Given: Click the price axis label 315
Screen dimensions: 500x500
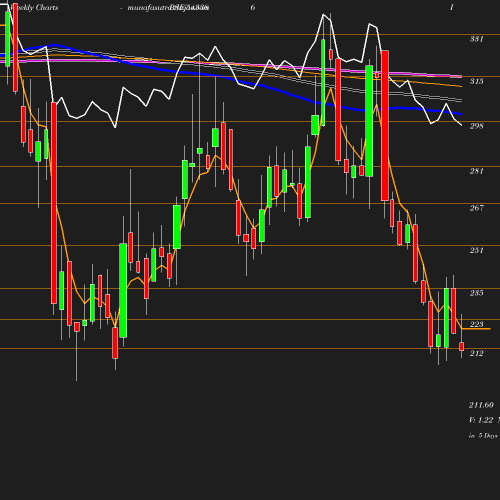Looking at the screenshot, I should point(477,81).
